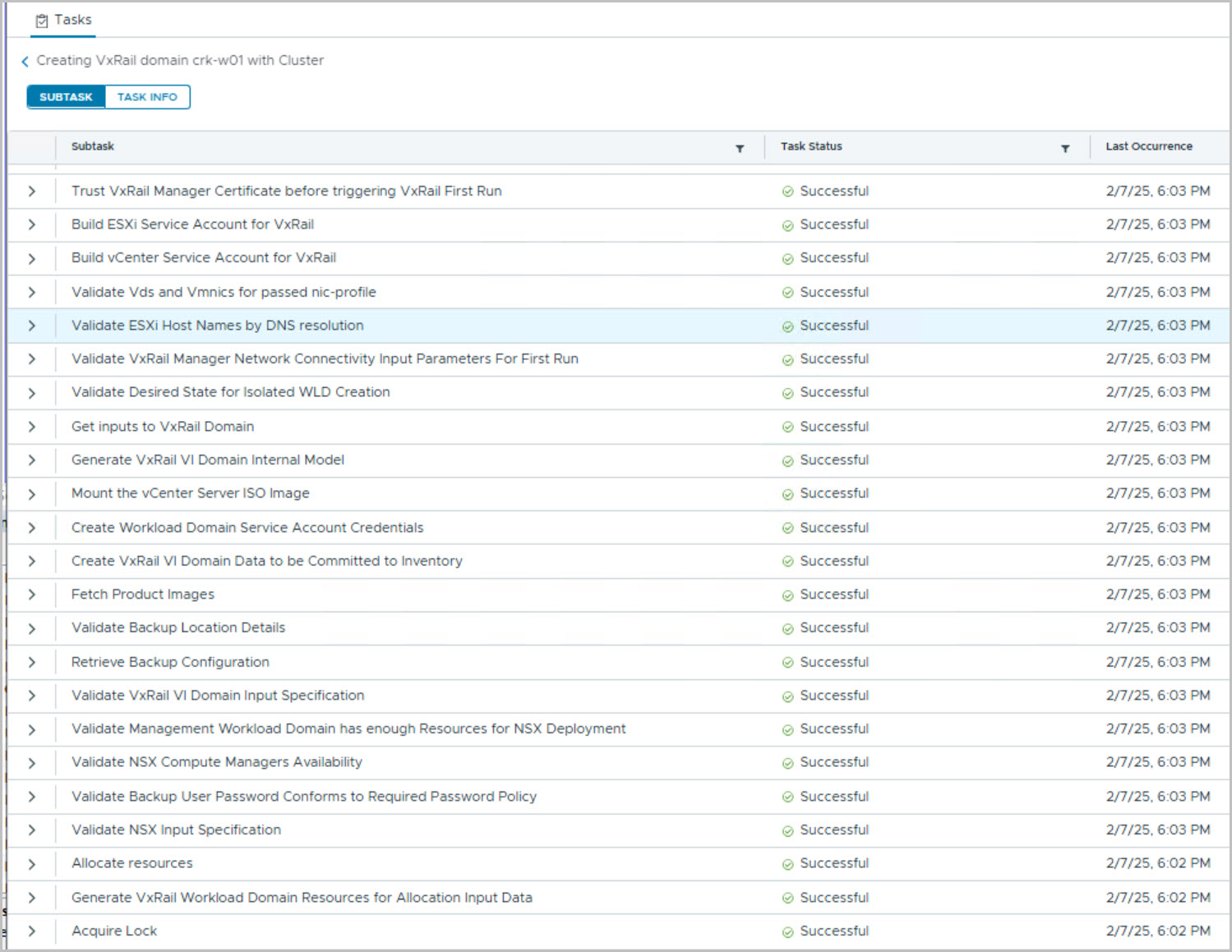The width and height of the screenshot is (1232, 952).
Task: Click the Tasks clipboard icon
Action: (42, 21)
